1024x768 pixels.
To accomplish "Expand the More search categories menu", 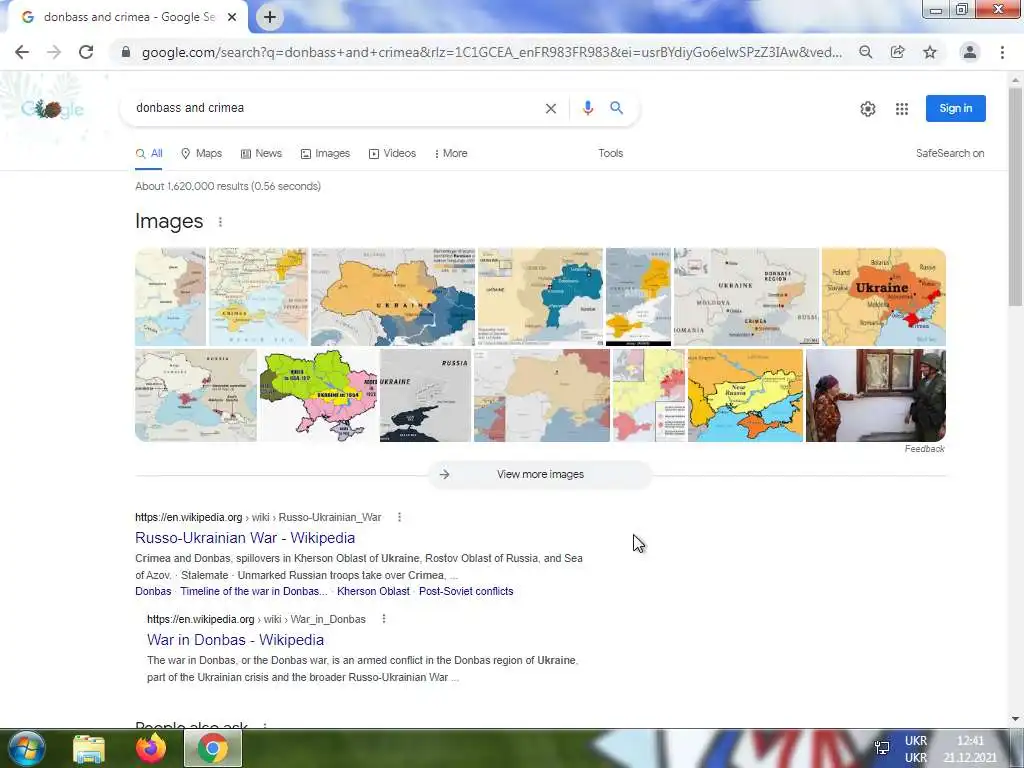I will coord(451,153).
